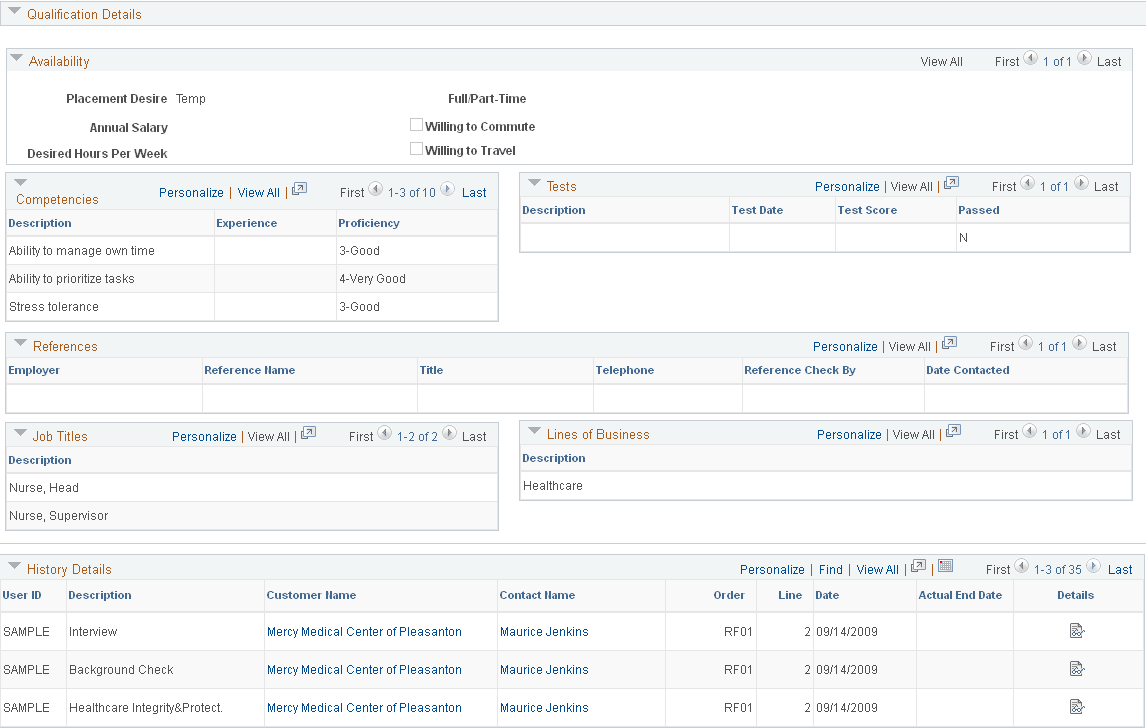
Task: Enable the Willing to Travel option
Action: [x=416, y=147]
